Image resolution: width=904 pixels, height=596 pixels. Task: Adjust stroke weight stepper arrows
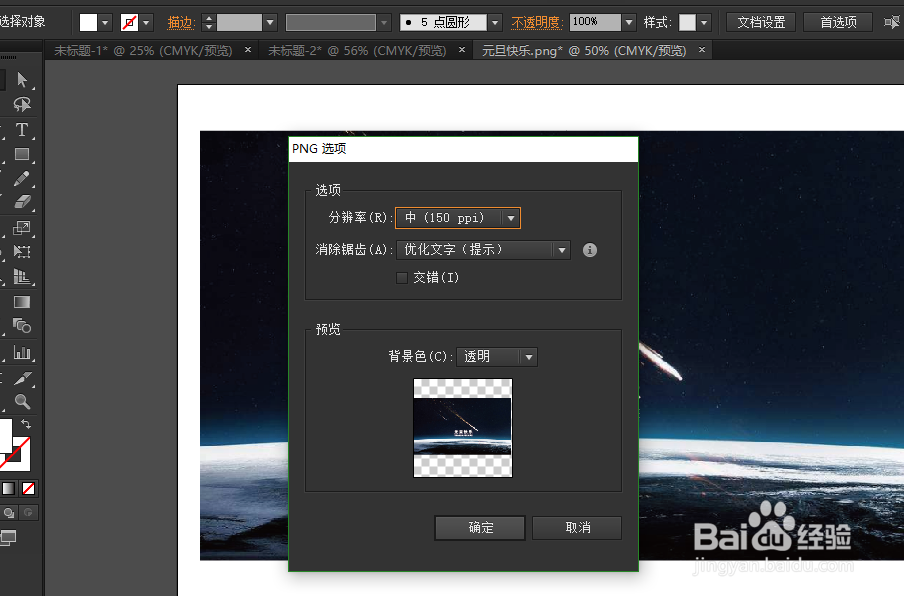coord(209,22)
